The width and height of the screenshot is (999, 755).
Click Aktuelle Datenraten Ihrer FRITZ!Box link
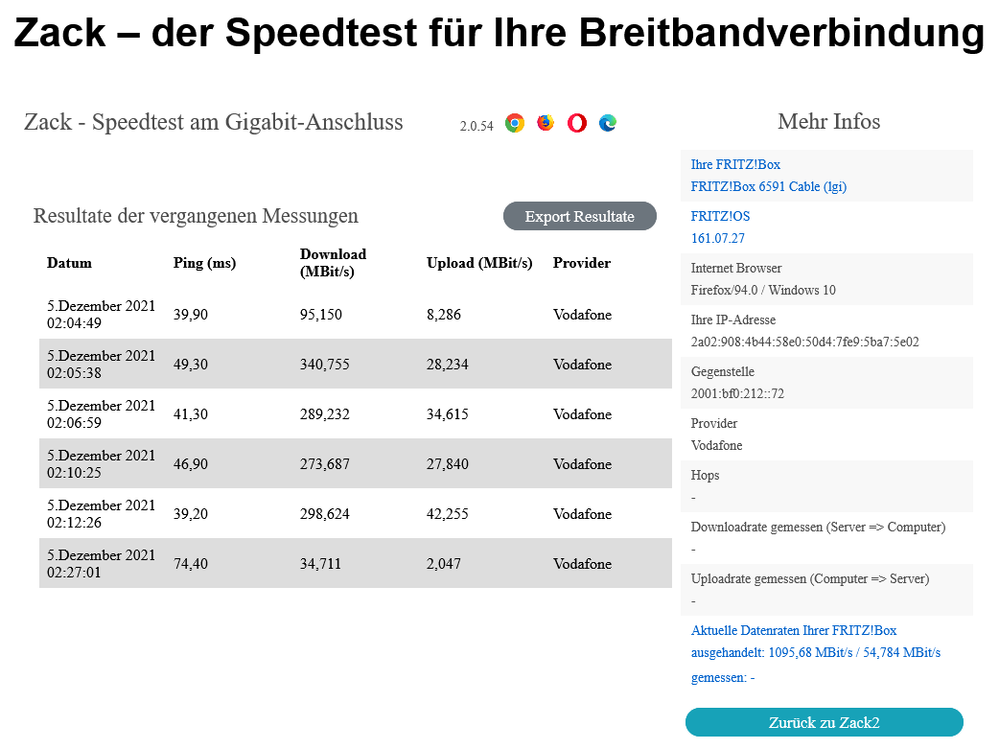794,630
